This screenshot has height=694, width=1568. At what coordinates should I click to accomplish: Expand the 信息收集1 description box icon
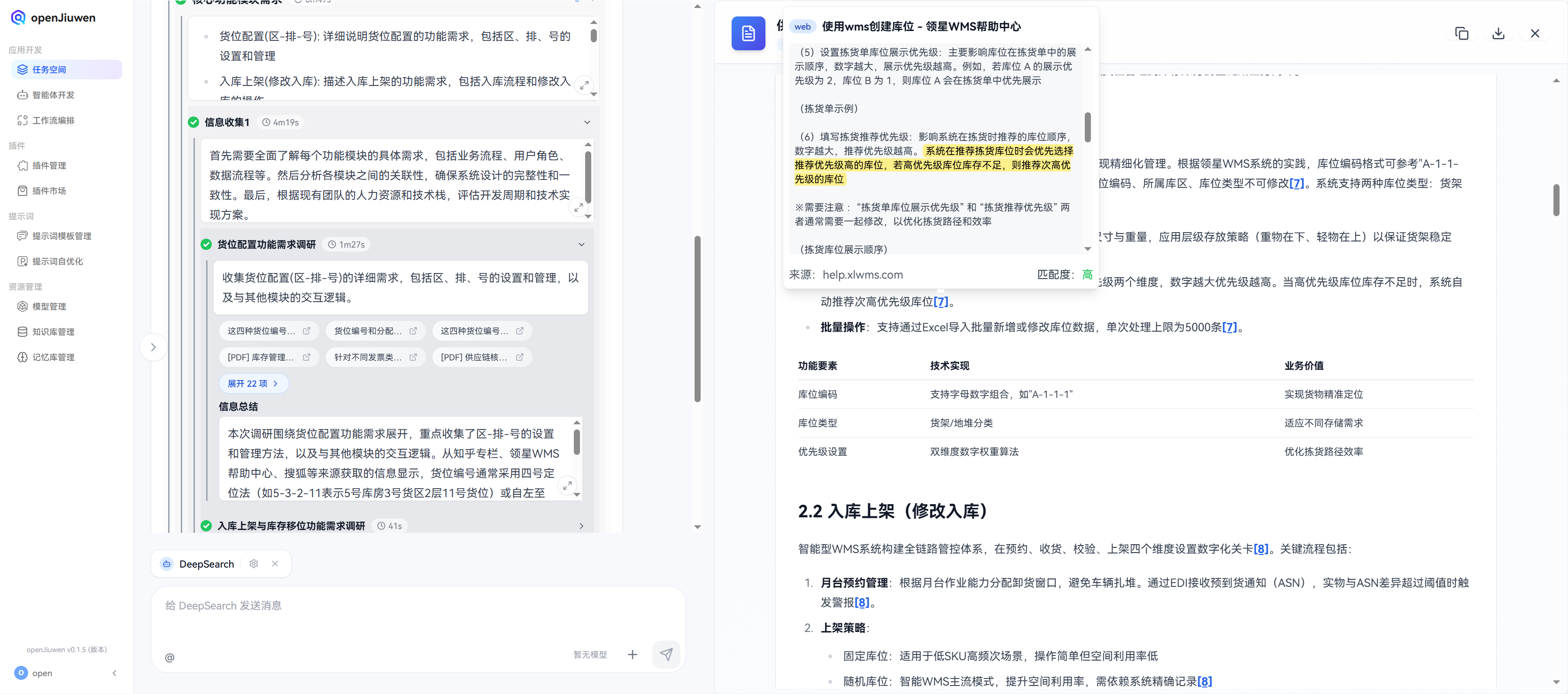[x=579, y=208]
